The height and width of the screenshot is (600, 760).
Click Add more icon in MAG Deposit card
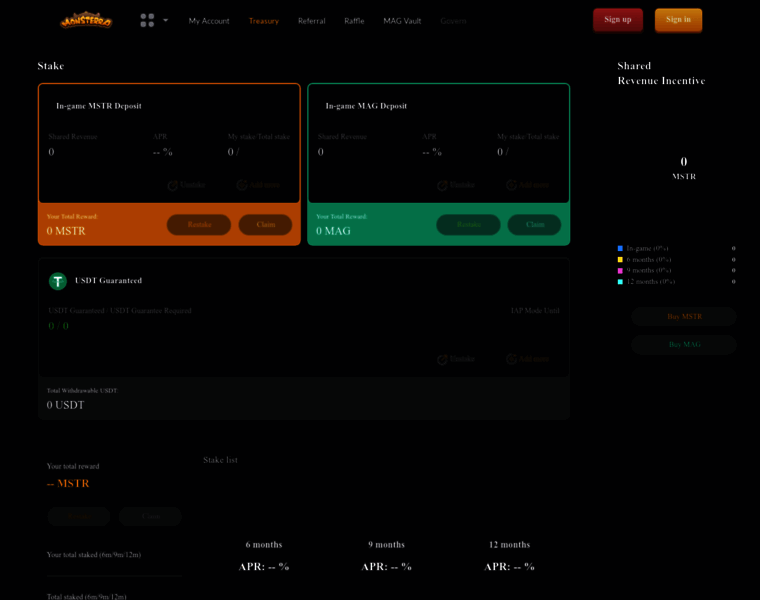coord(511,185)
